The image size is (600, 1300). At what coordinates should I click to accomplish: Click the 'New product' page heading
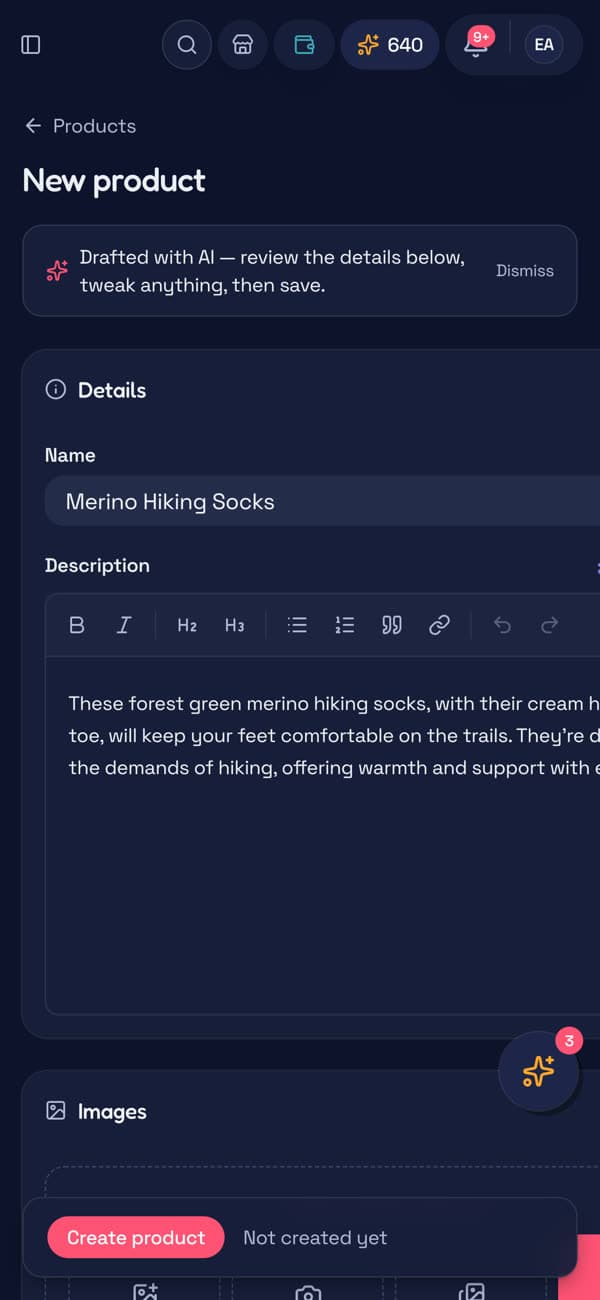114,181
